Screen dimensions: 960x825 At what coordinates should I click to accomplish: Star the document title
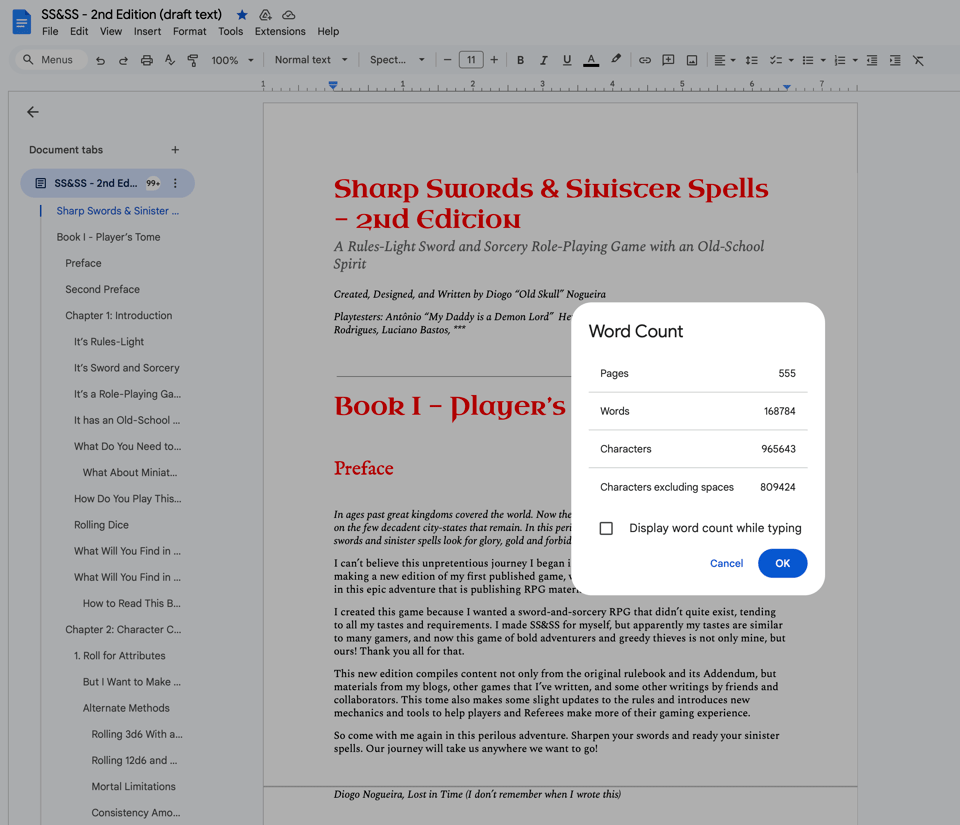pyautogui.click(x=242, y=15)
